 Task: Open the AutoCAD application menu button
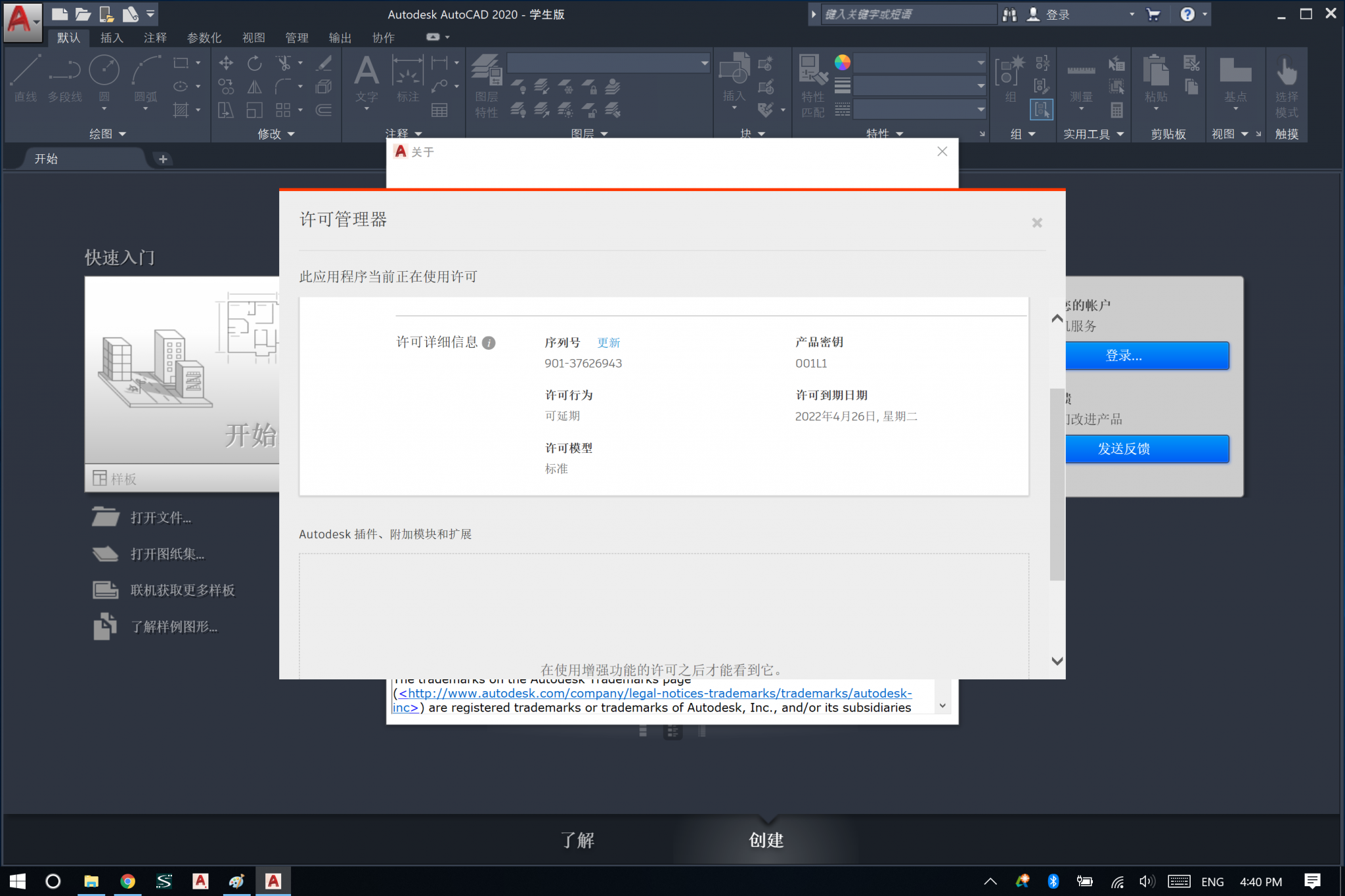[x=23, y=22]
